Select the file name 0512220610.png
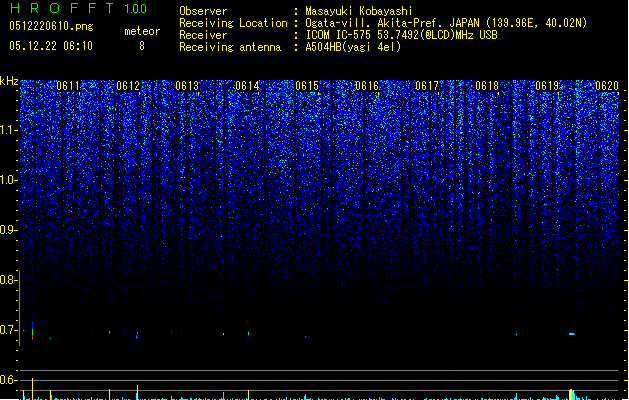Viewport: 629px width, 400px height. point(51,26)
